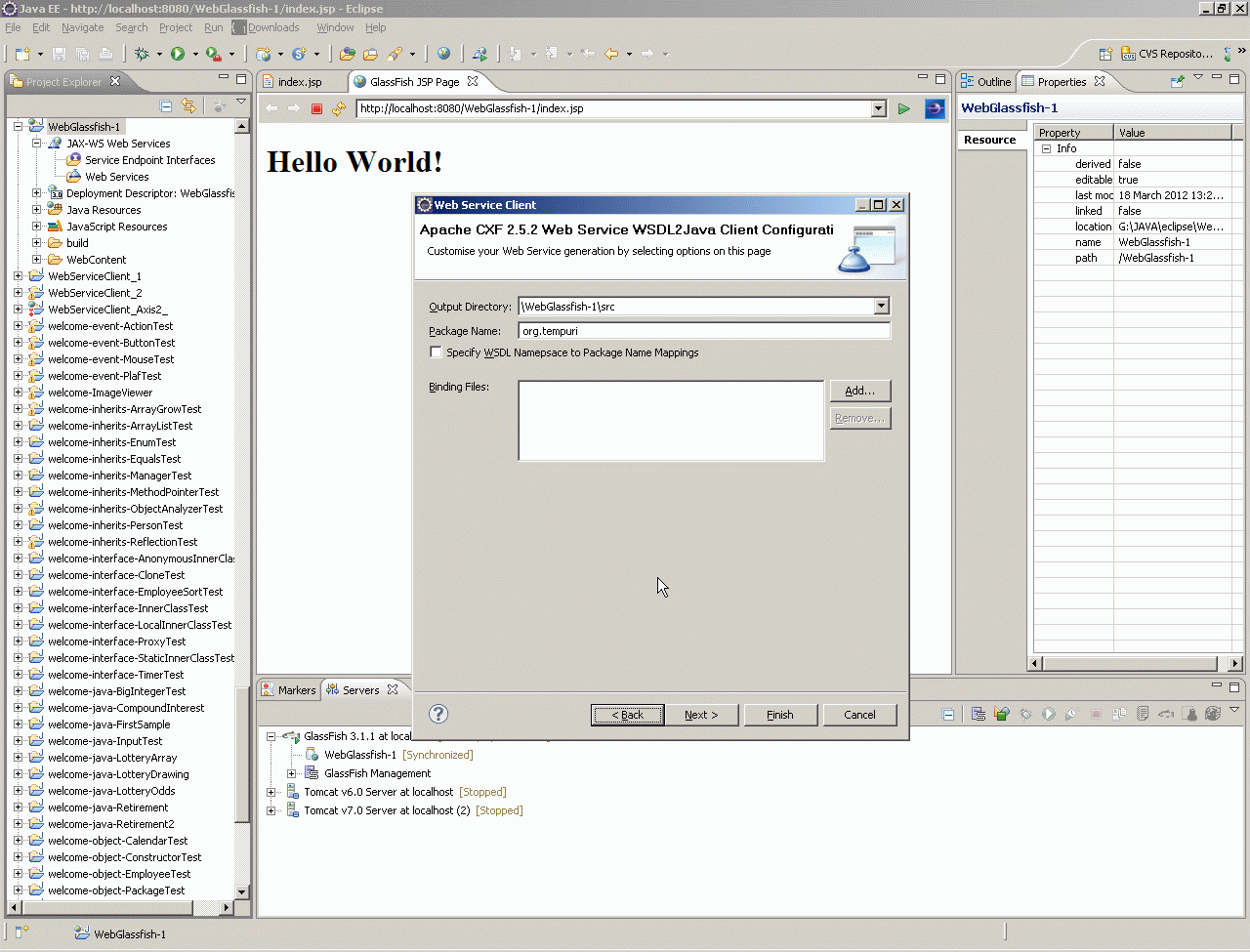
Task: Click the Open Type icon in main toolbar
Action: [347, 54]
